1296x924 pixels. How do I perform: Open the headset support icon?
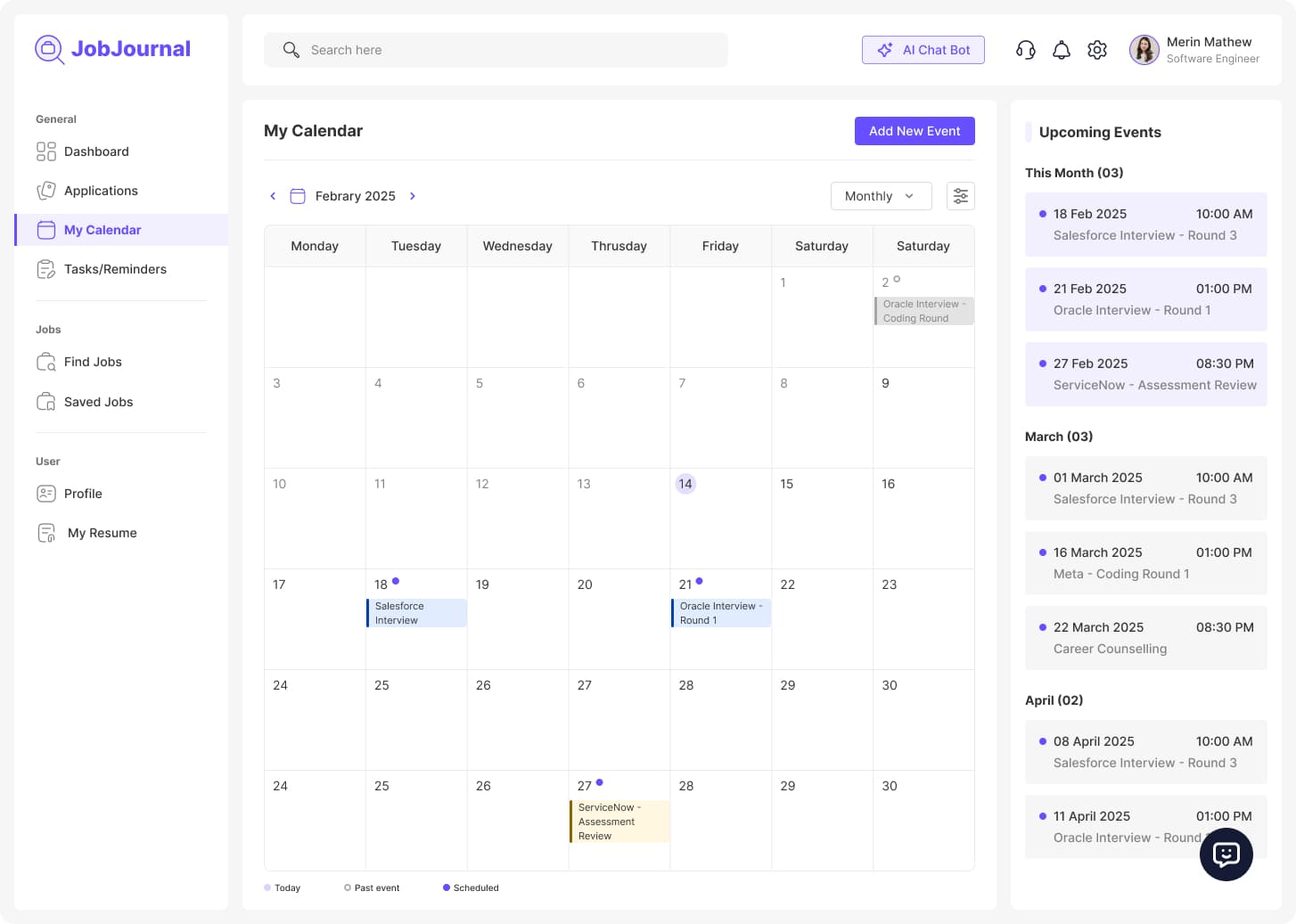pos(1026,50)
